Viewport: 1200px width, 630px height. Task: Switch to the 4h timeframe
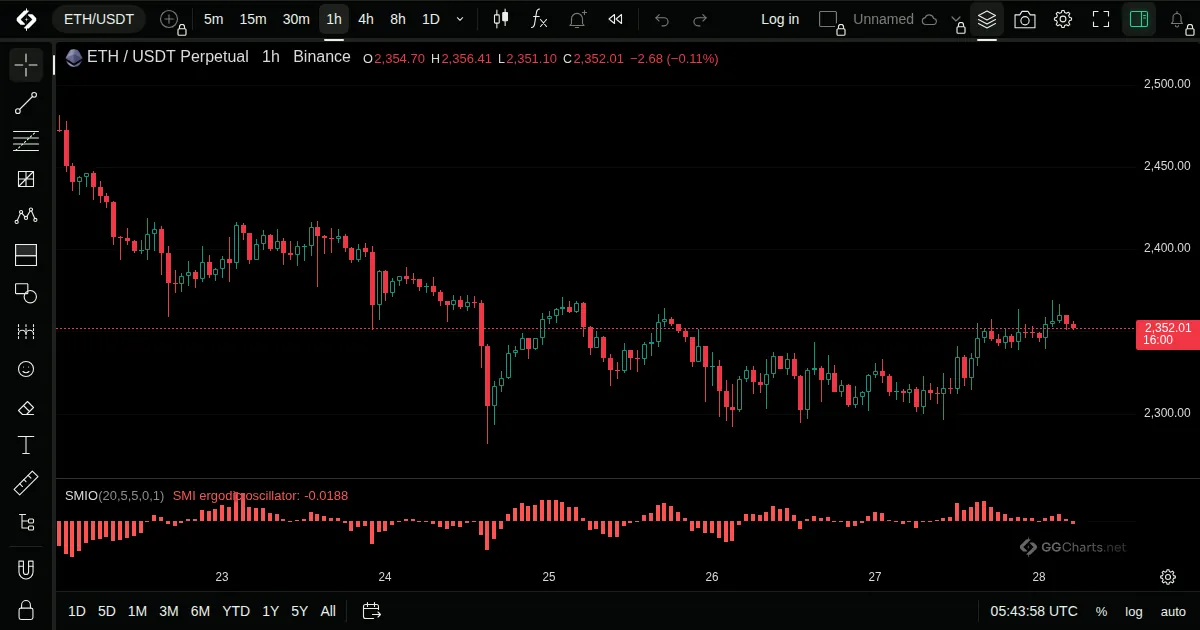[x=366, y=19]
